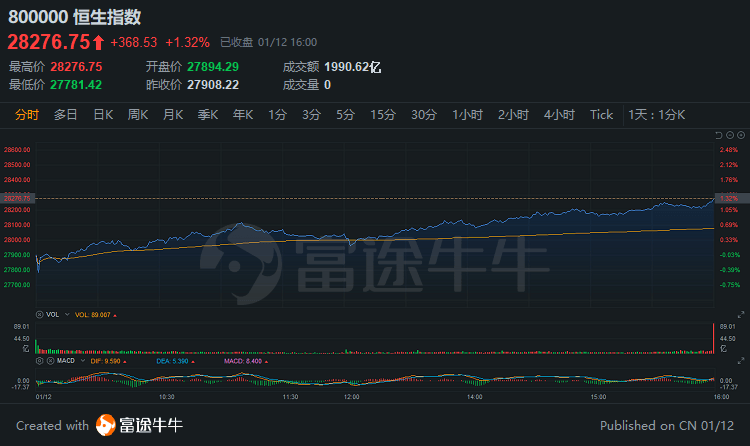
Task: Click the 800000 恒生指数 title
Action: [75, 17]
